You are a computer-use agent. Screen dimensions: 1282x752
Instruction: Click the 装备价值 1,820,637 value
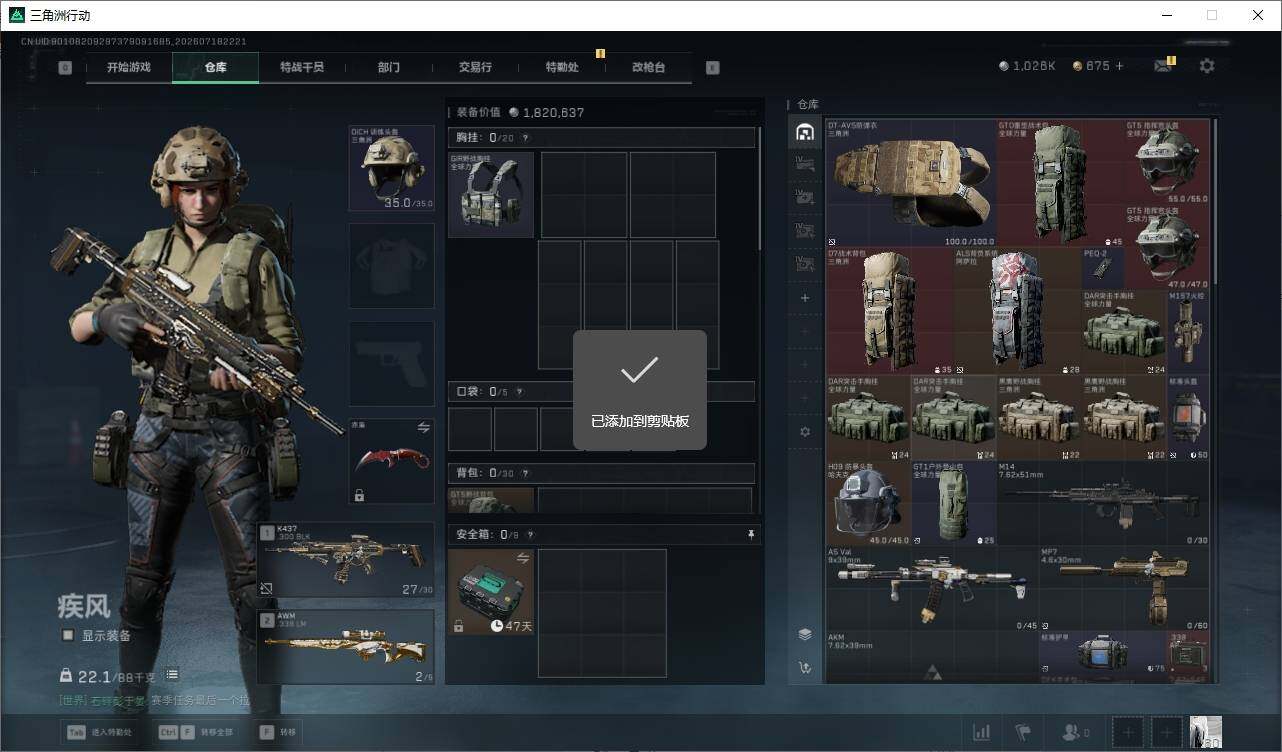[x=520, y=113]
